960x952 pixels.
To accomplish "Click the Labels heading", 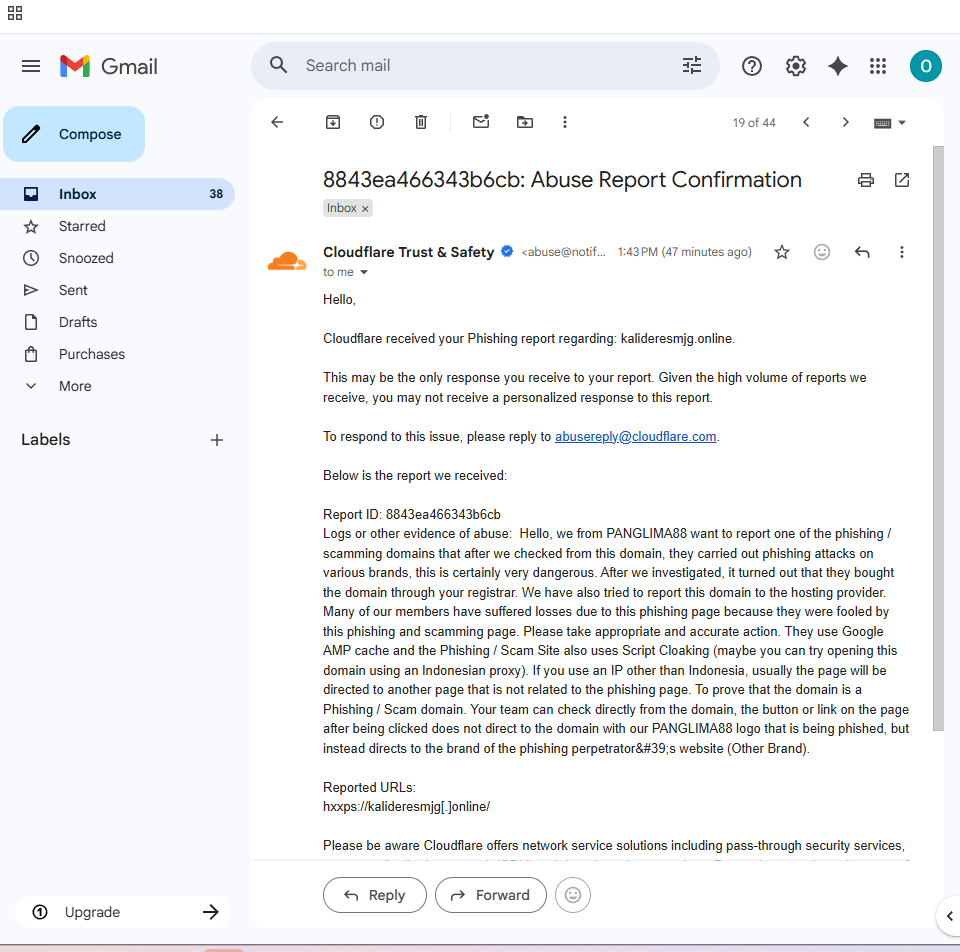I will pos(46,440).
